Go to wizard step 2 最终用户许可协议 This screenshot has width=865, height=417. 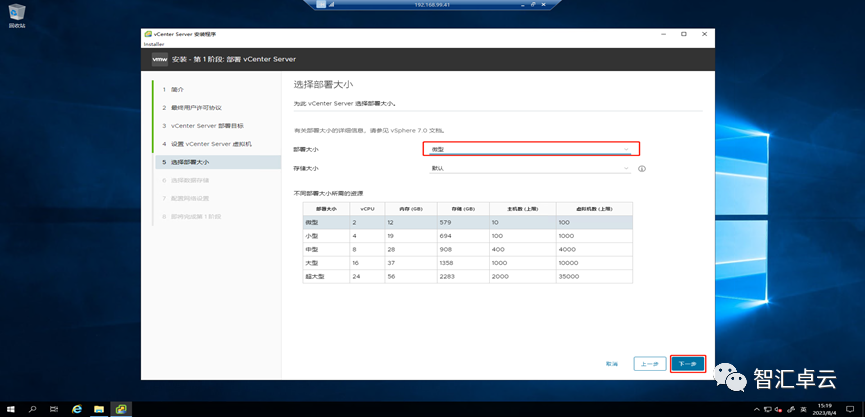tap(192, 108)
